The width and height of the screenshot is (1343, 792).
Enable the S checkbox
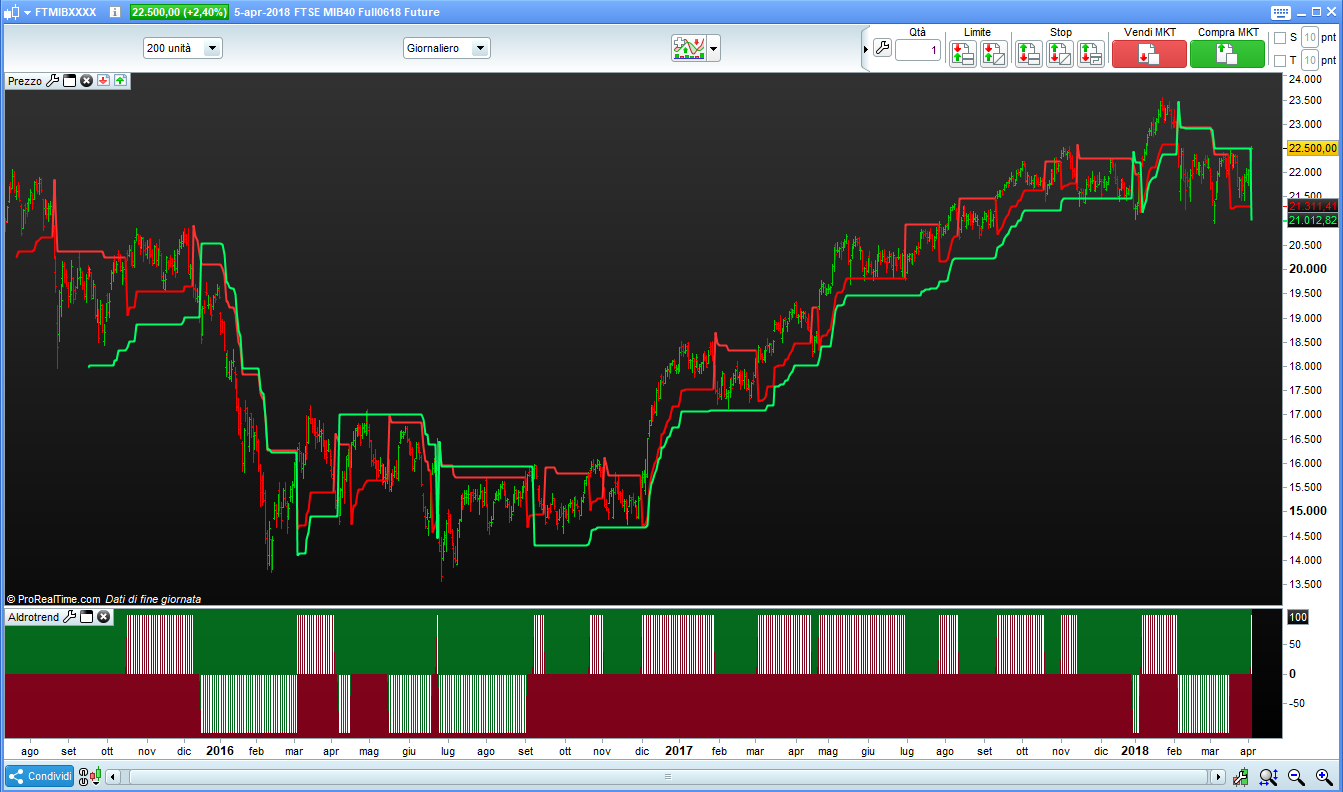click(1279, 38)
